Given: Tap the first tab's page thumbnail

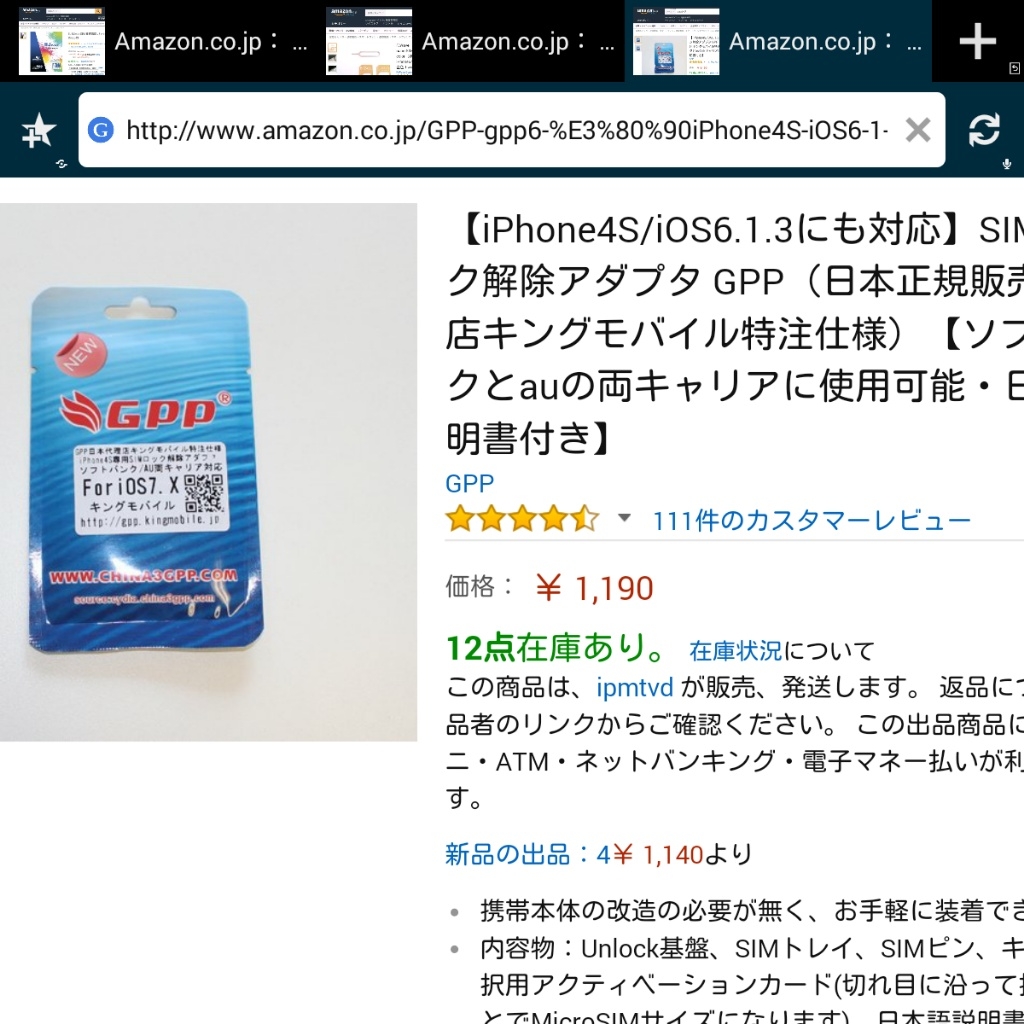Looking at the screenshot, I should [62, 41].
